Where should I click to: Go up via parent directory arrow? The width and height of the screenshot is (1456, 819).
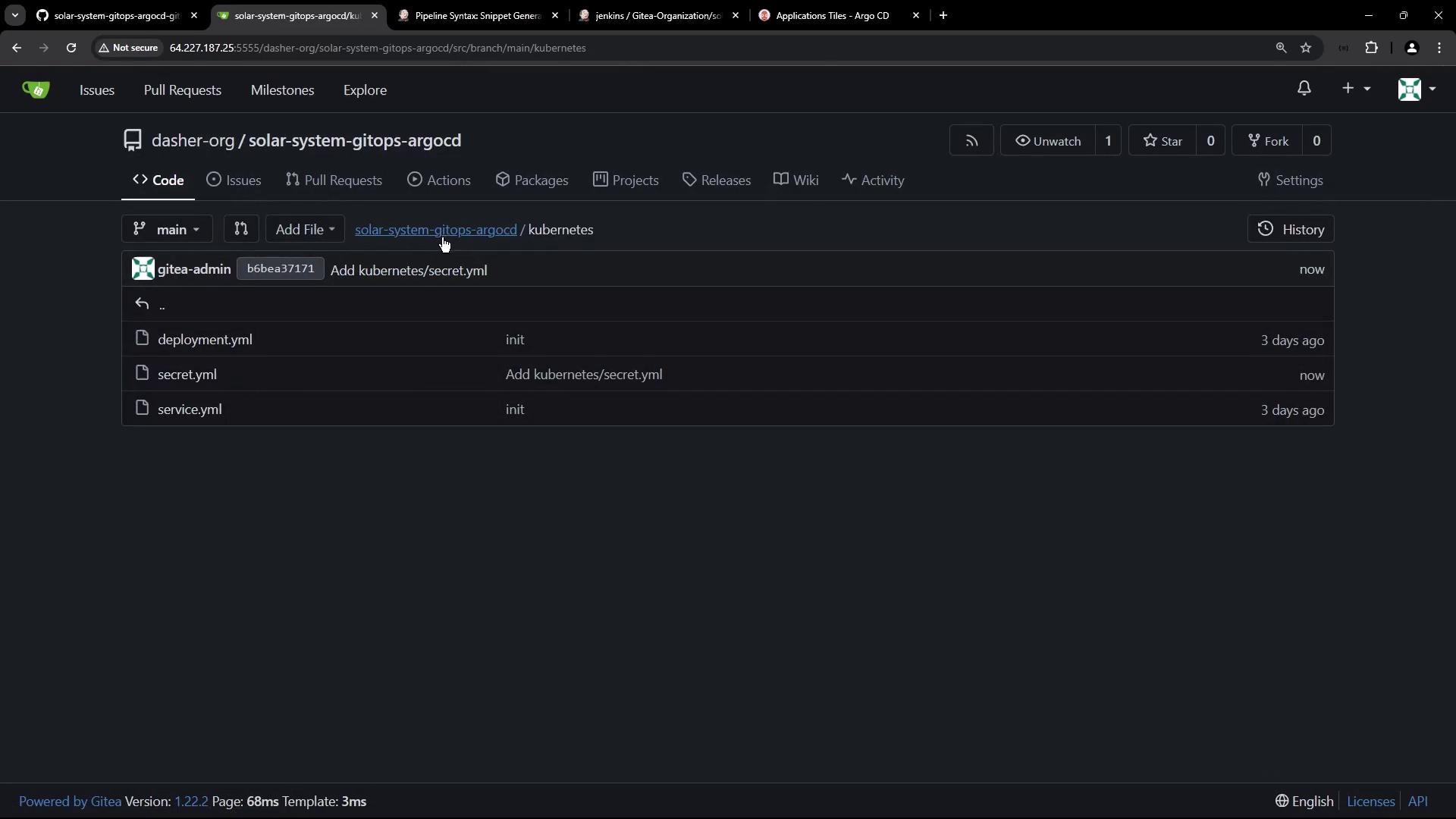pos(143,304)
